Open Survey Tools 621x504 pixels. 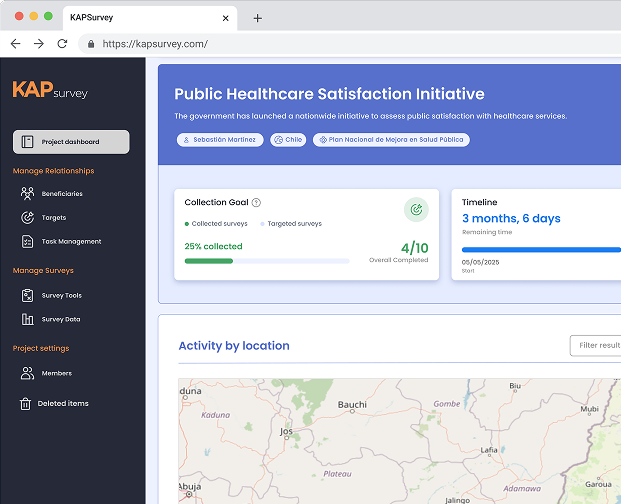click(x=61, y=295)
